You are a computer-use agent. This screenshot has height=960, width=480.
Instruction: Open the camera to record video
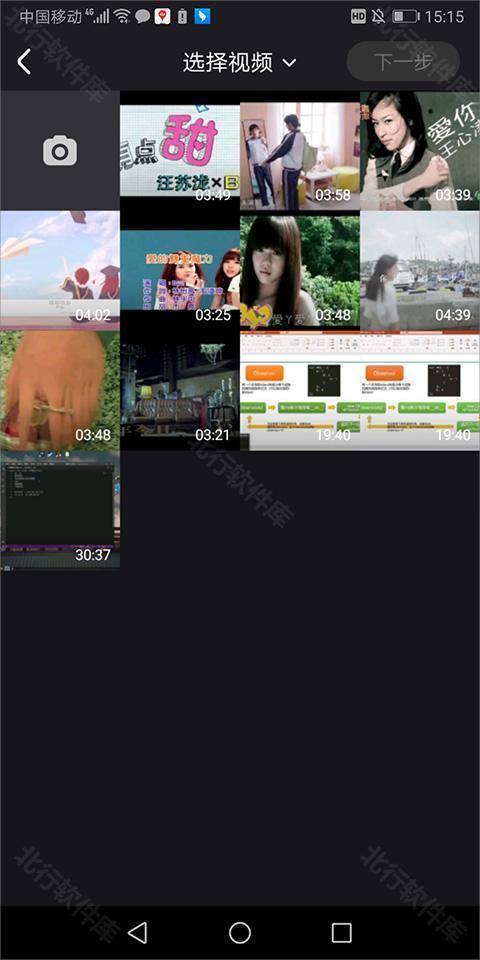60,151
